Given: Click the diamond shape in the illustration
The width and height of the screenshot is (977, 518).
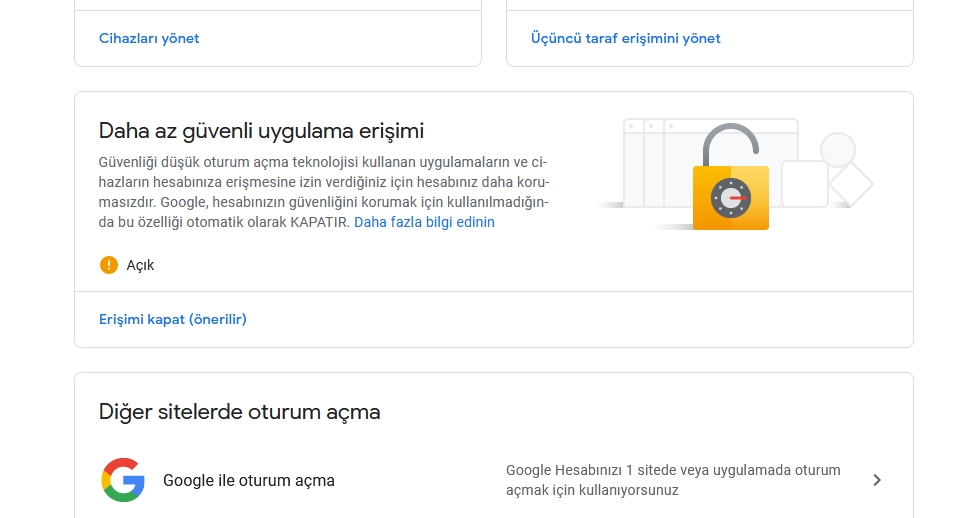Looking at the screenshot, I should 851,184.
